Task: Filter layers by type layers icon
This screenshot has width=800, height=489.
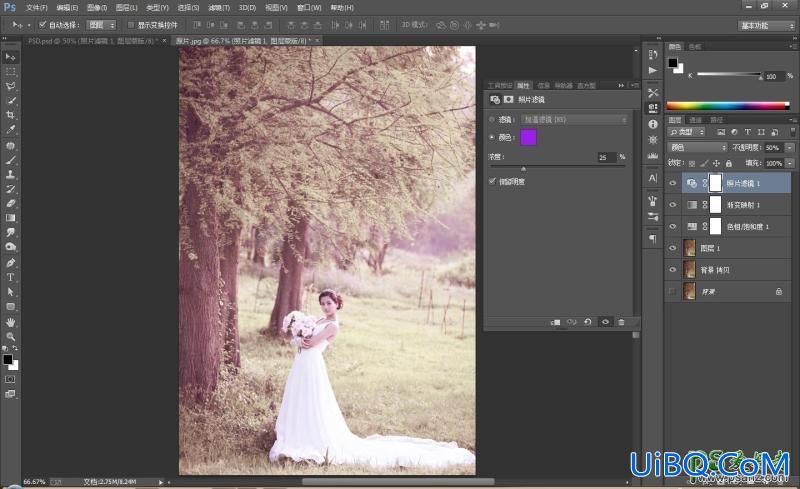Action: [x=747, y=132]
